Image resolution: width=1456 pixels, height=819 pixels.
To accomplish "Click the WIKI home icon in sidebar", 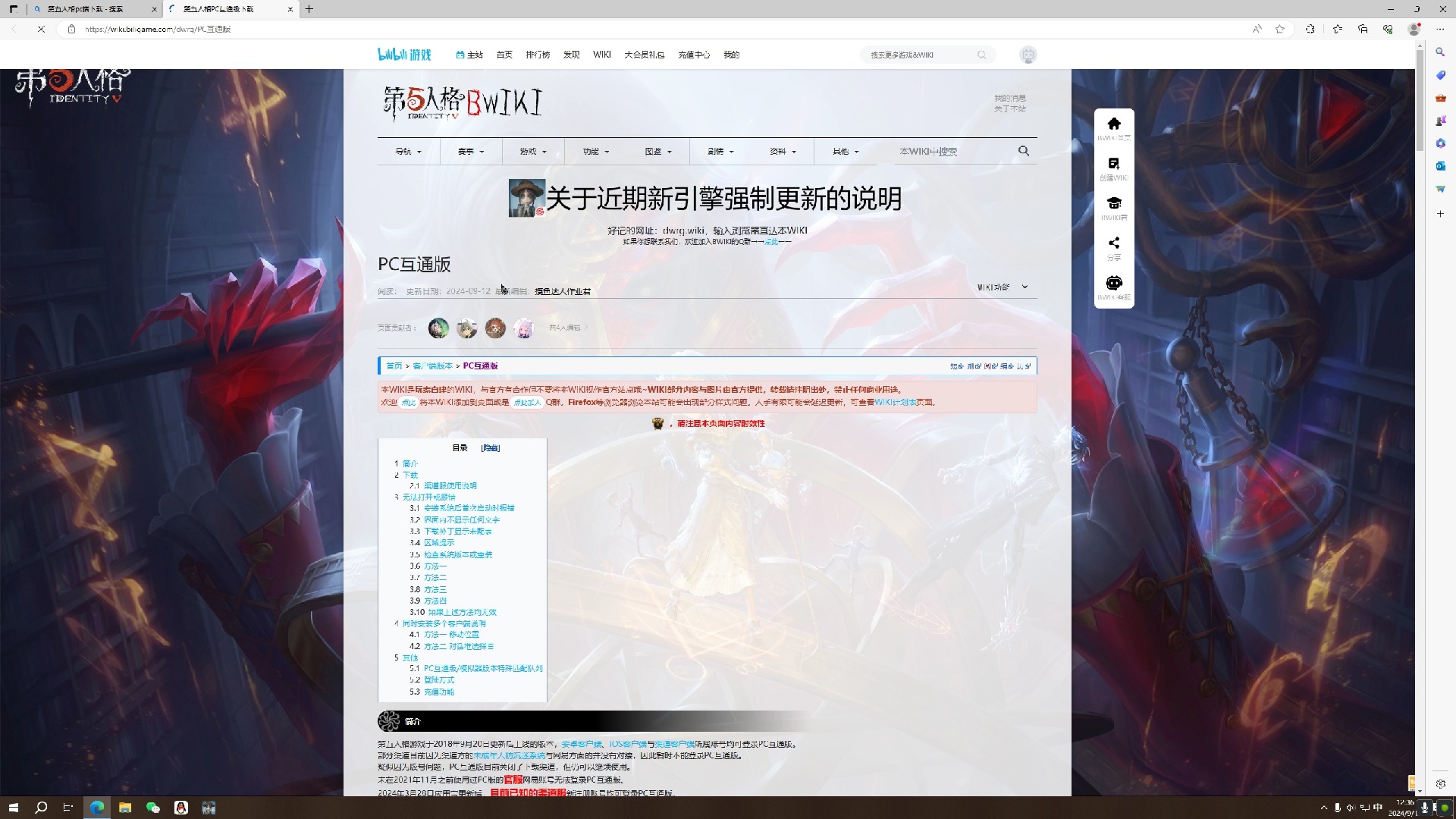I will coord(1113,128).
